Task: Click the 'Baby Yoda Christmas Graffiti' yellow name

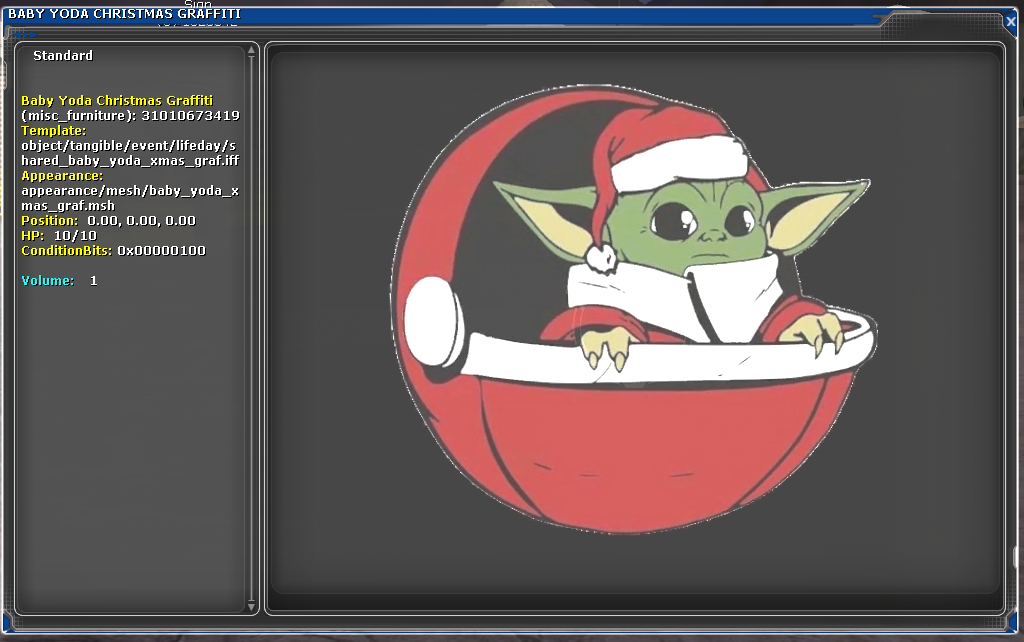Action: [117, 101]
